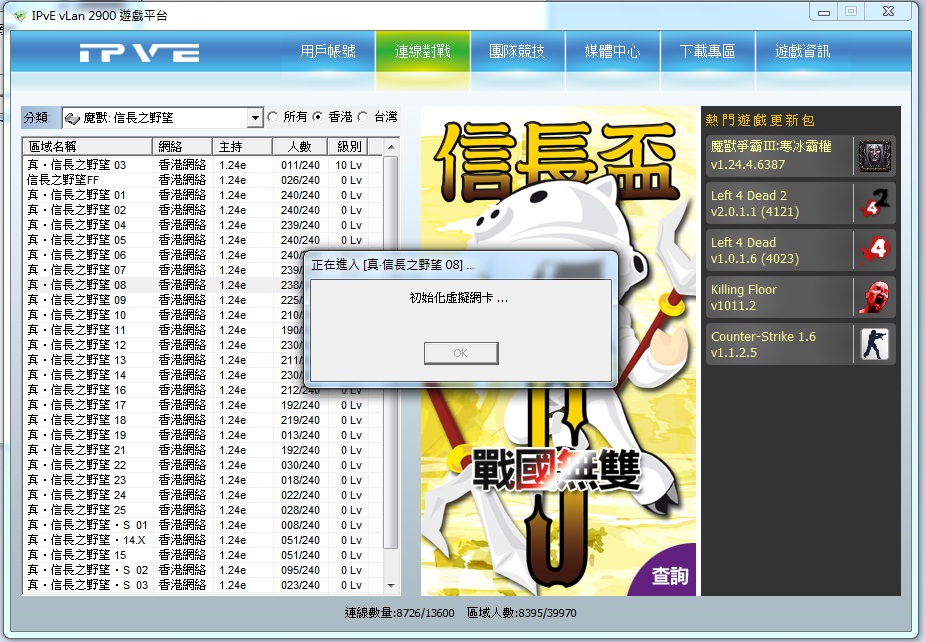
Task: Select room 真・信長之野望 03
Action: coord(203,165)
